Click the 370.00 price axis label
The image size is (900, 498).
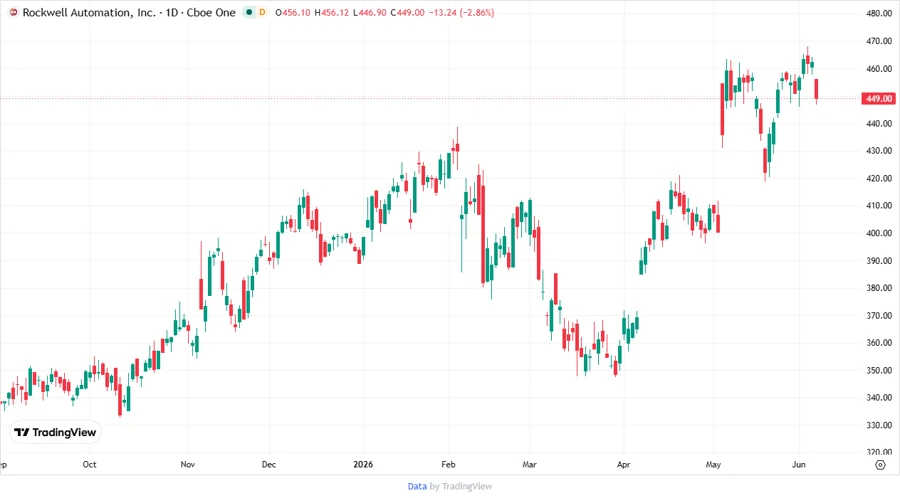coord(879,316)
